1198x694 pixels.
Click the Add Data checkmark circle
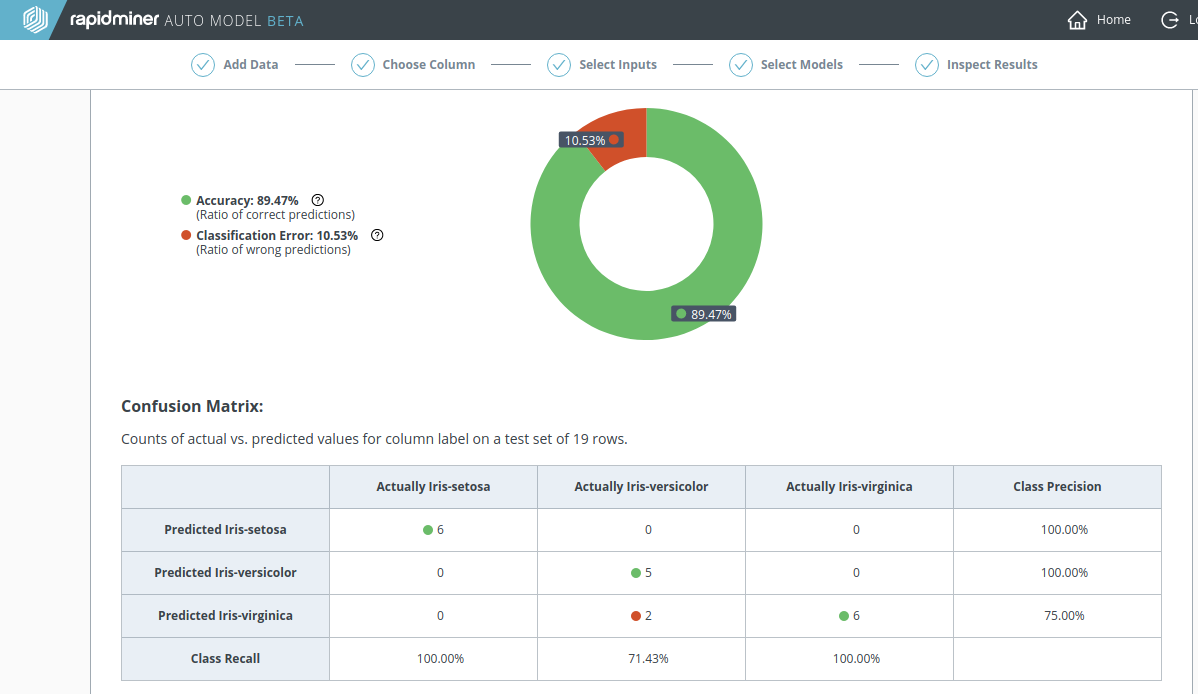pyautogui.click(x=203, y=65)
